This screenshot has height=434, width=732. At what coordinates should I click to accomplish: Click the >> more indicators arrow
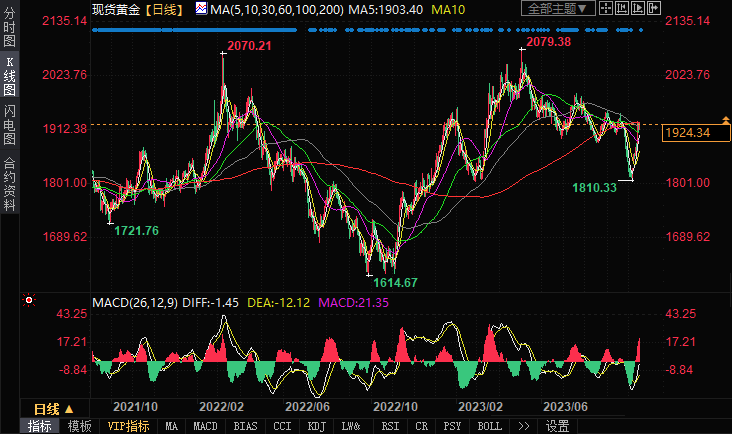click(x=523, y=426)
